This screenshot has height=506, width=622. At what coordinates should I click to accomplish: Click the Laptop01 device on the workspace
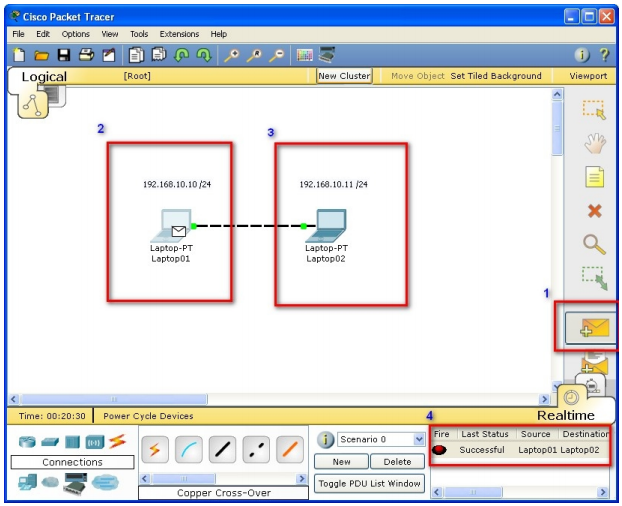click(x=171, y=227)
